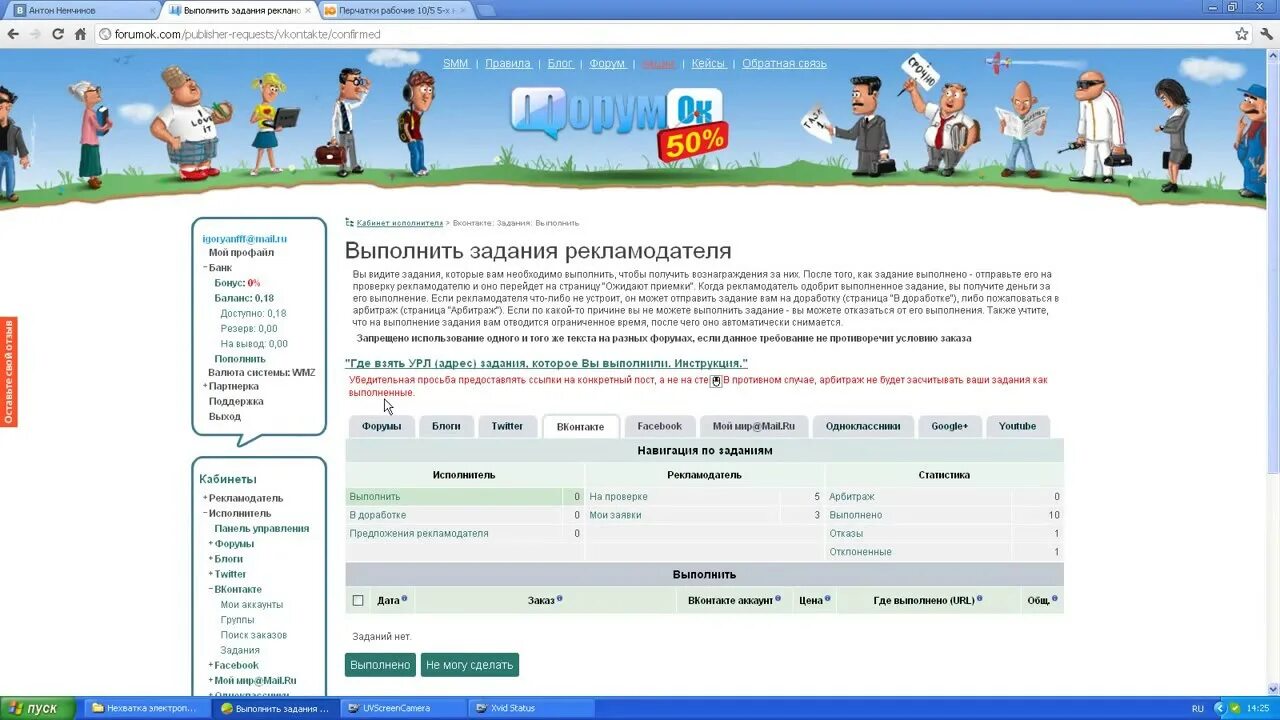Viewport: 1280px width, 720px height.
Task: Switch to the Google+ tab
Action: (950, 426)
